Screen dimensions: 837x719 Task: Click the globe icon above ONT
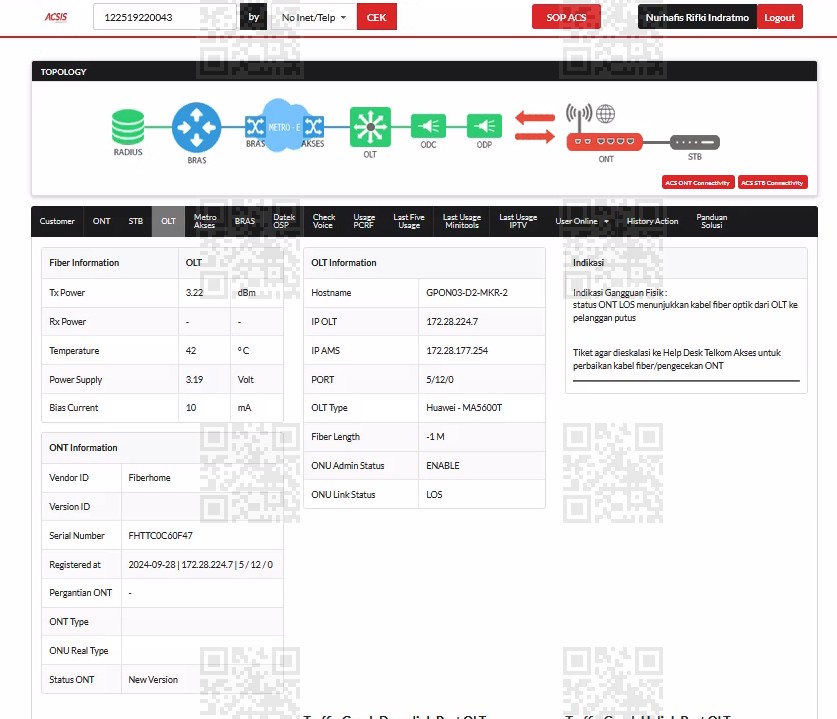605,114
